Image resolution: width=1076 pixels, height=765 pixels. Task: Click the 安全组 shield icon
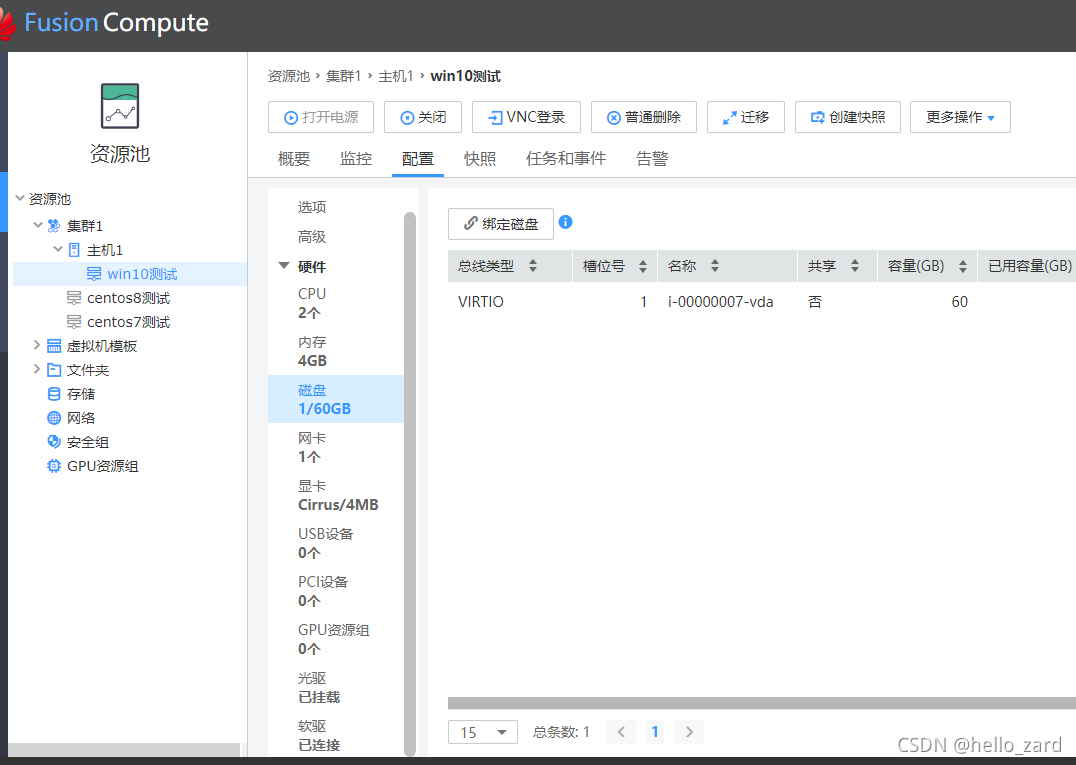54,442
